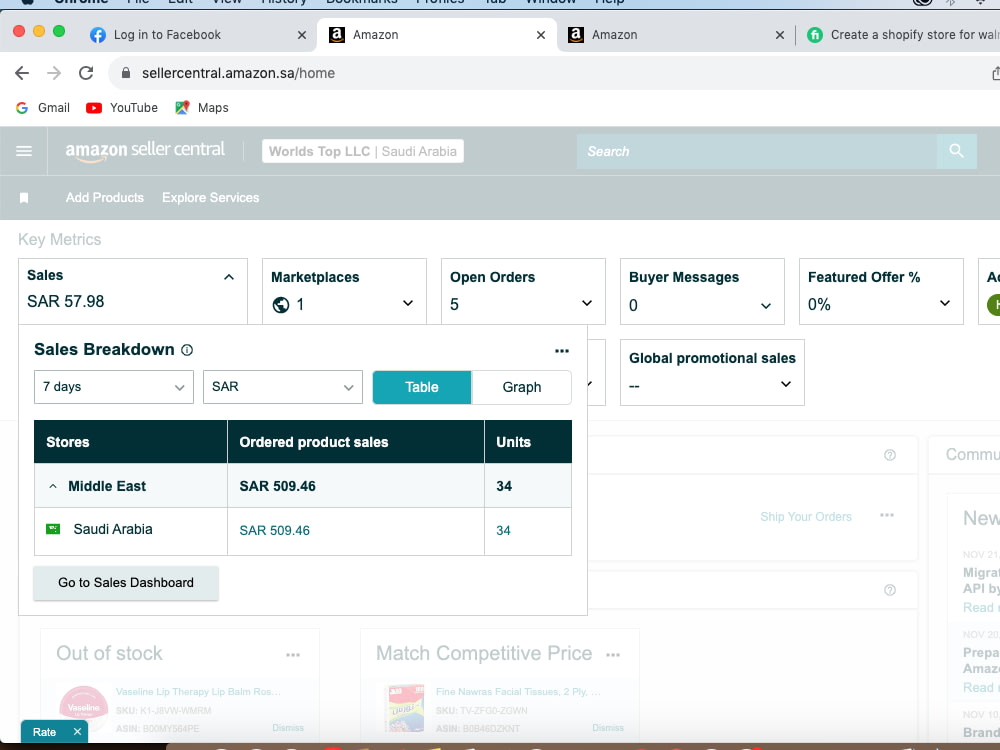Close the Log in to Facebook tab

click(302, 35)
